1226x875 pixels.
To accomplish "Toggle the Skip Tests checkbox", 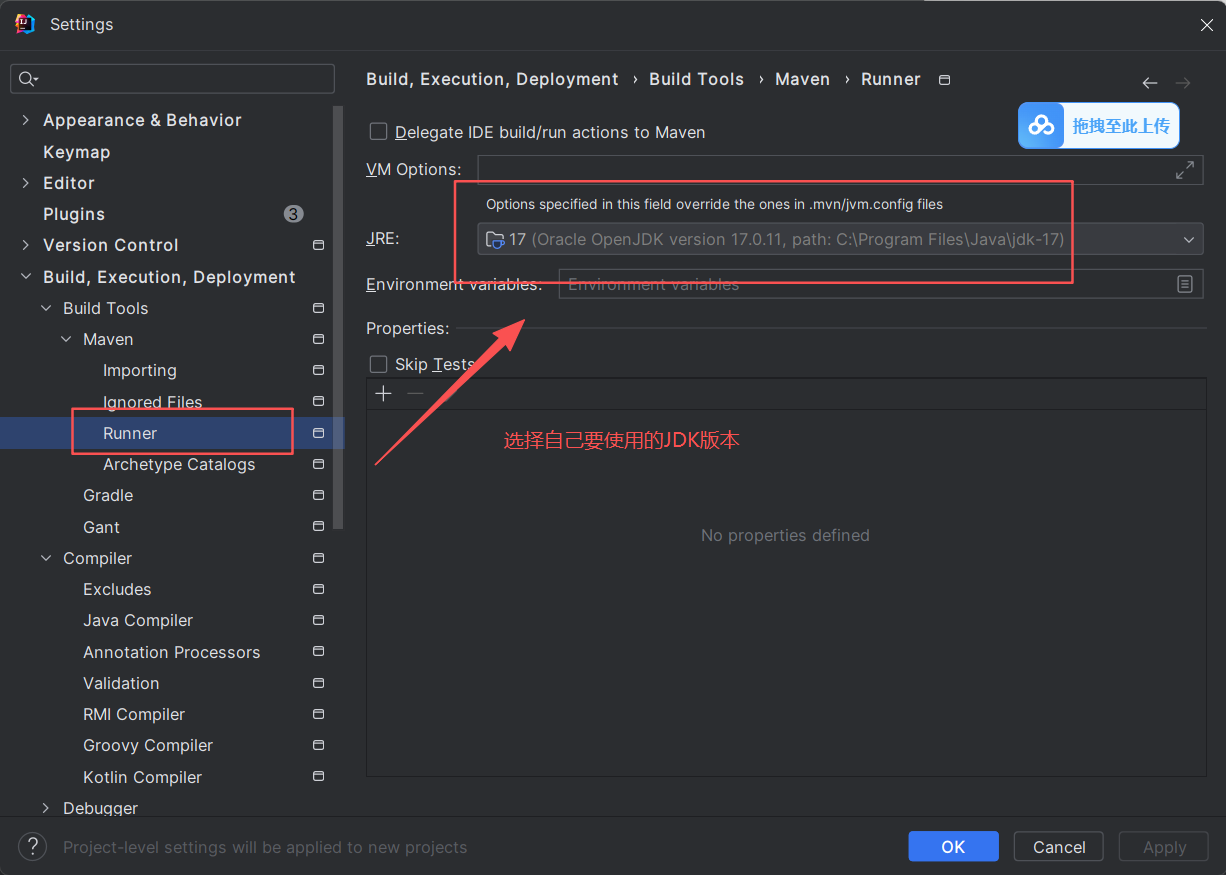I will (378, 364).
